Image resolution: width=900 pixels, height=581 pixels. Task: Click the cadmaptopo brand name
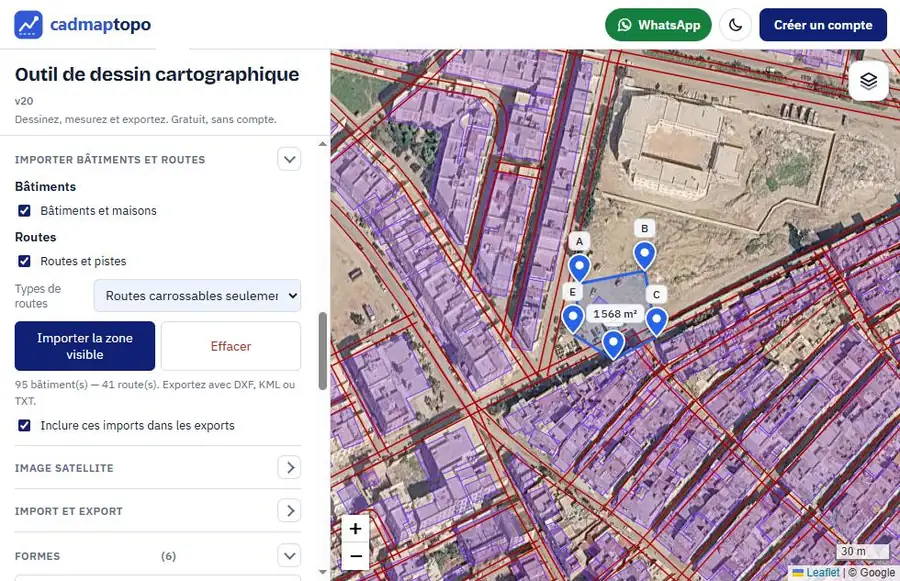100,25
